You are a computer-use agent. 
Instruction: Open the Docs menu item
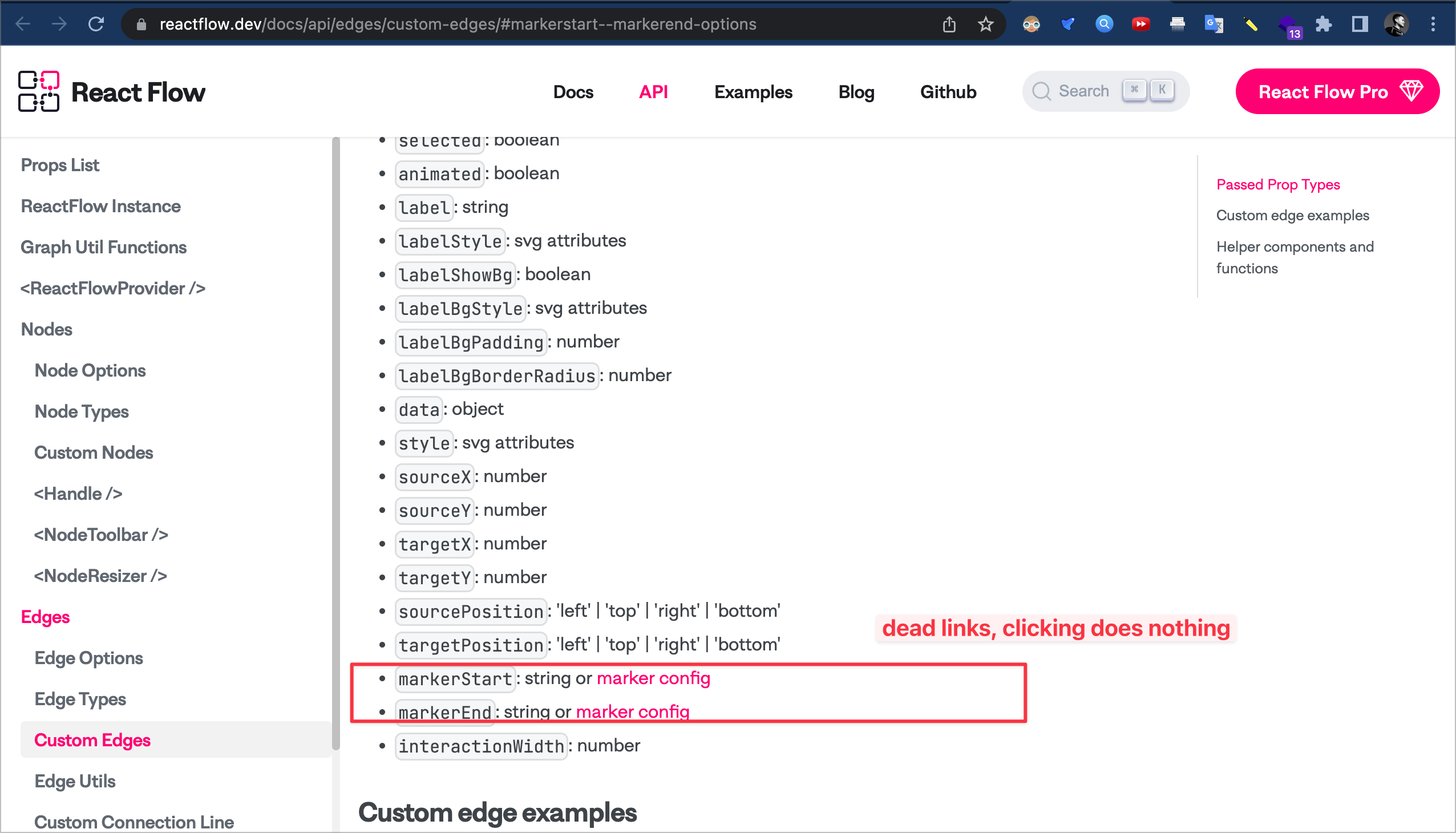pyautogui.click(x=573, y=91)
